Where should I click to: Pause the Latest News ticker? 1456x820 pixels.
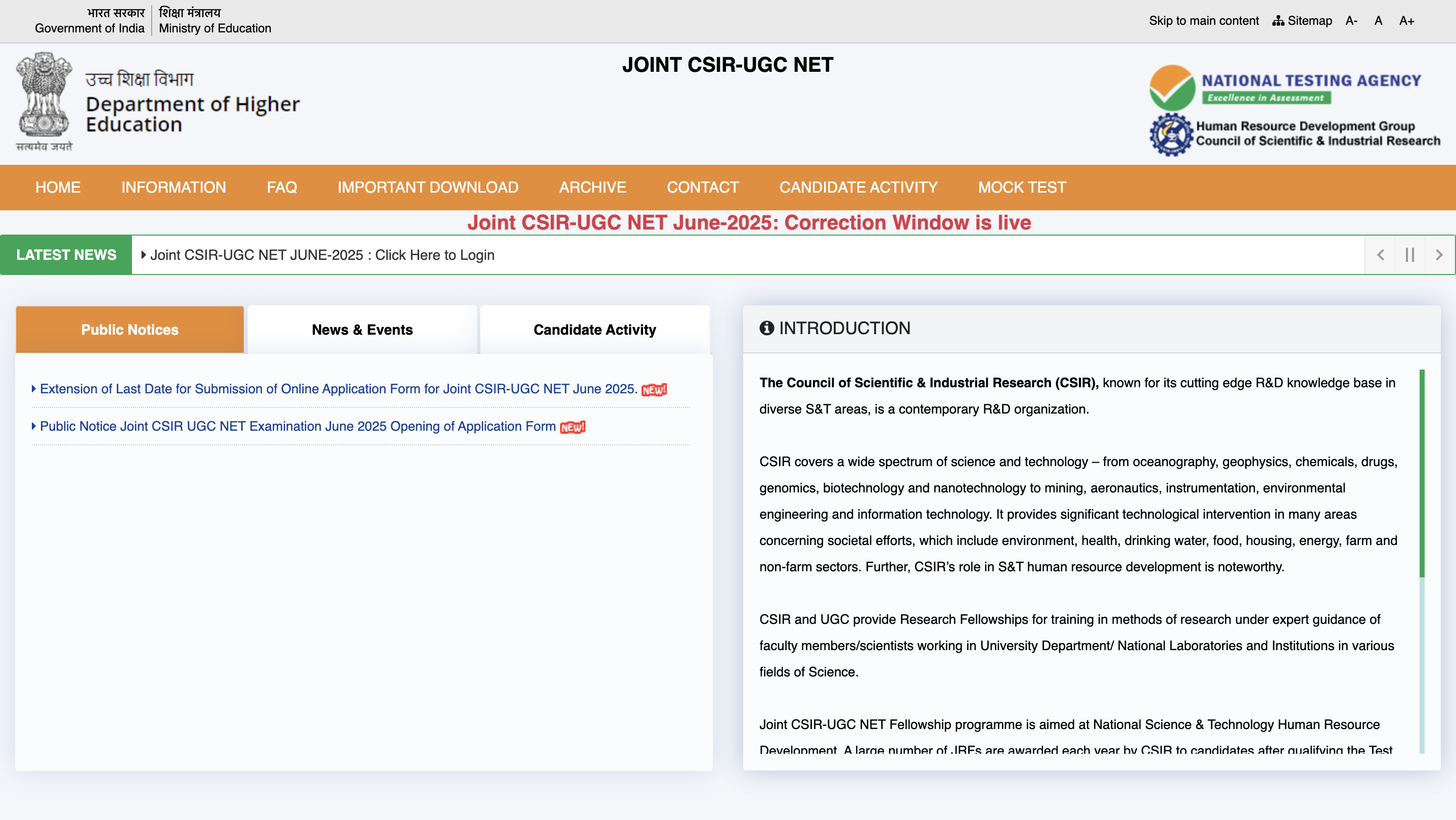pyautogui.click(x=1409, y=254)
